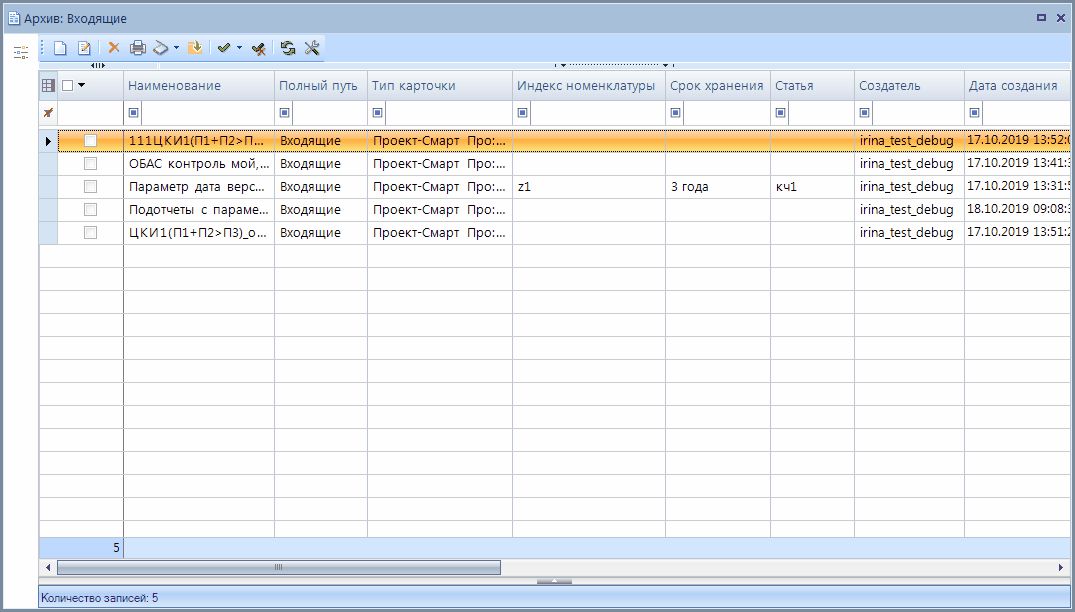Image resolution: width=1075 pixels, height=612 pixels.
Task: Expand the scanner icon dropdown arrow
Action: [x=177, y=48]
